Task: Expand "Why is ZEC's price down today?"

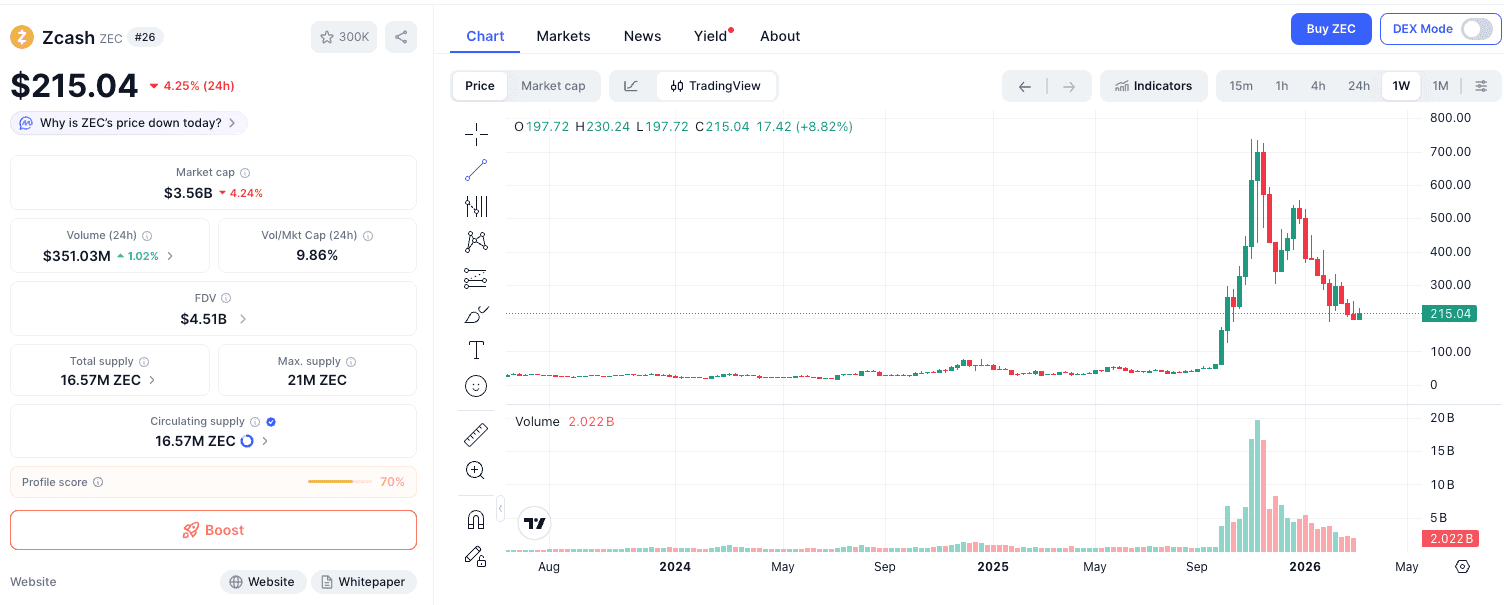Action: click(x=129, y=123)
